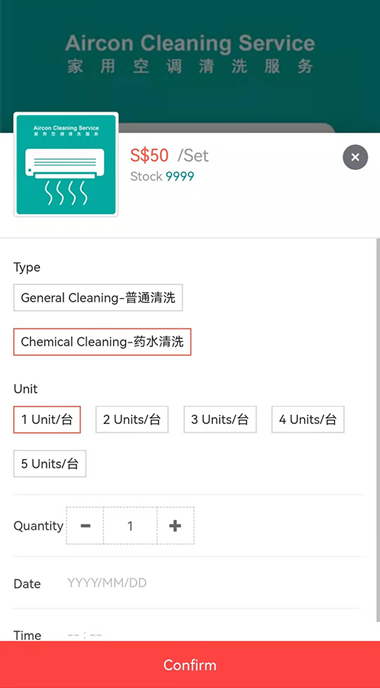The image size is (380, 688).
Task: Click the quantity number field
Action: [x=130, y=526]
